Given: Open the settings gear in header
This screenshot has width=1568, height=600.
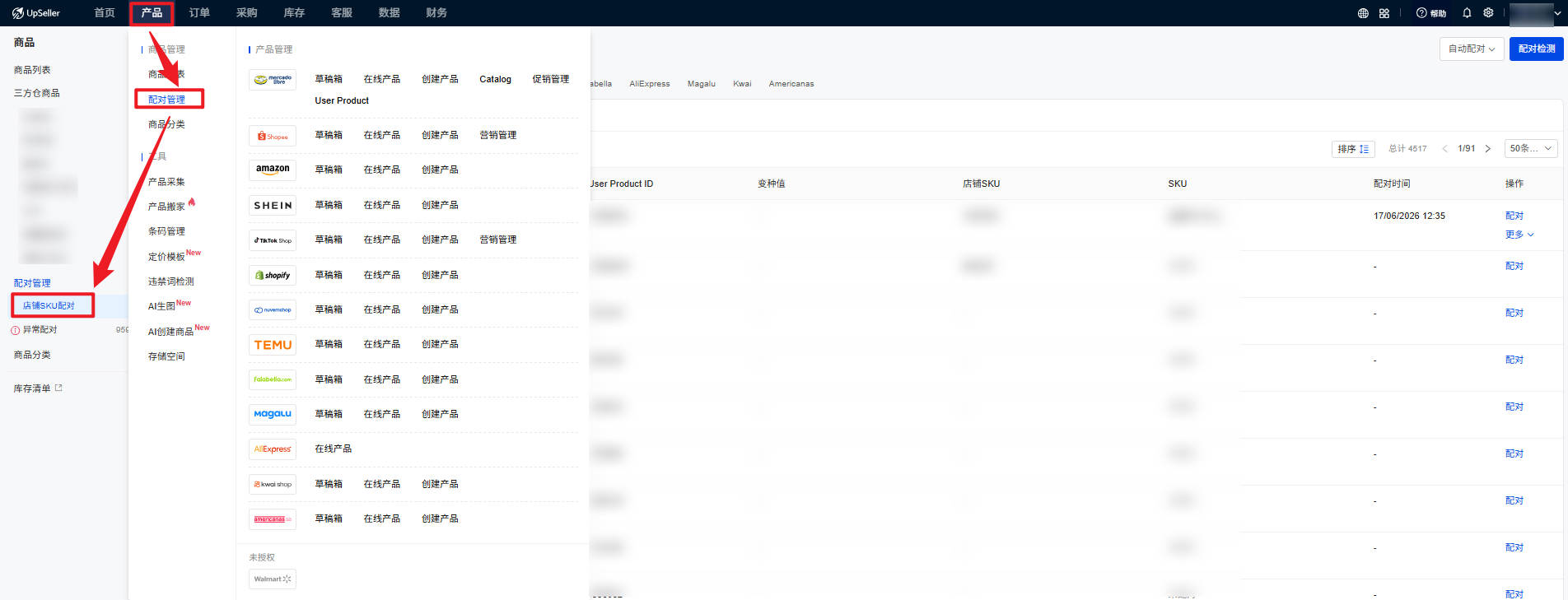Looking at the screenshot, I should (1488, 13).
